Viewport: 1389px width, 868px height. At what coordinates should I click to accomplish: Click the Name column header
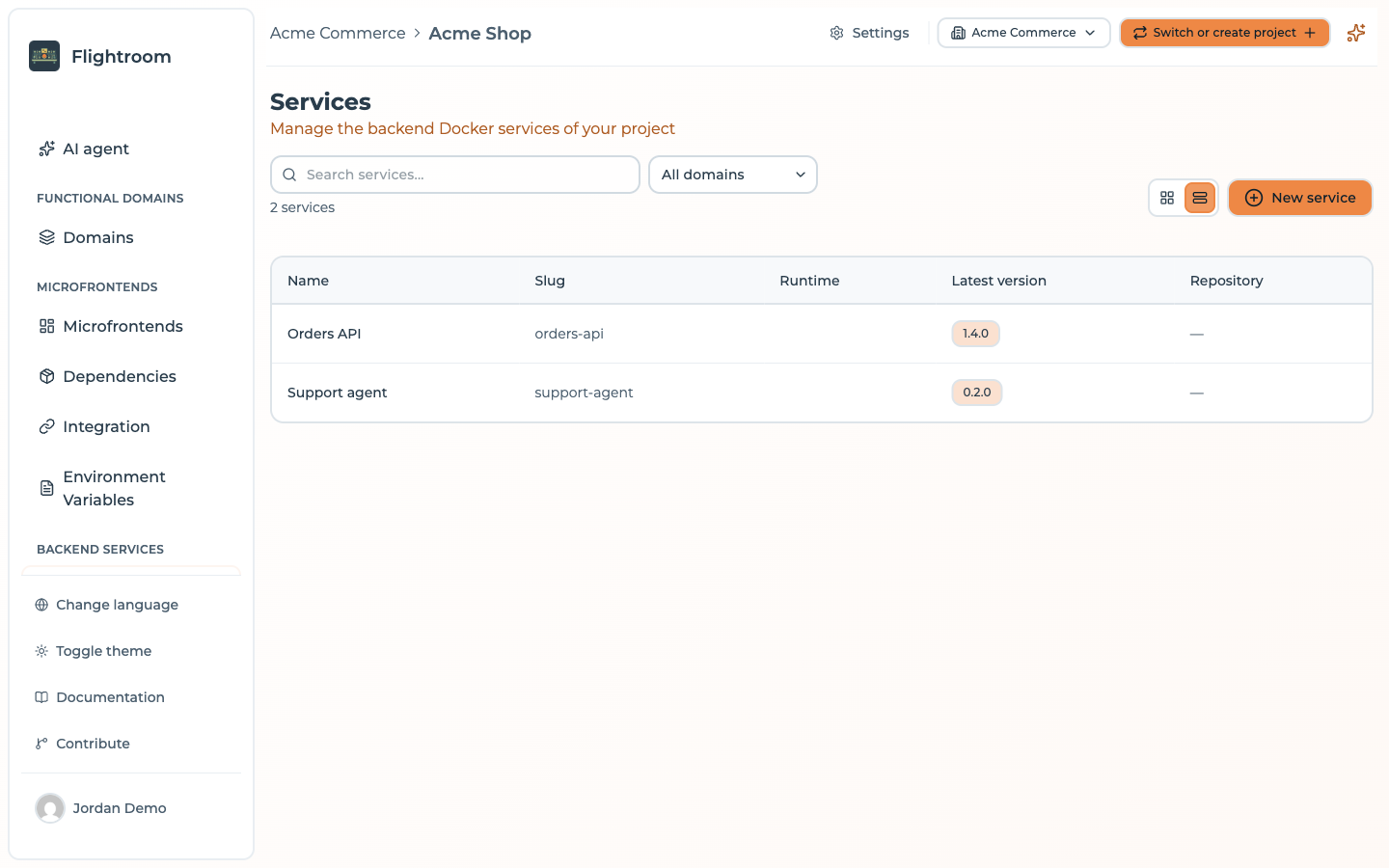click(x=309, y=281)
